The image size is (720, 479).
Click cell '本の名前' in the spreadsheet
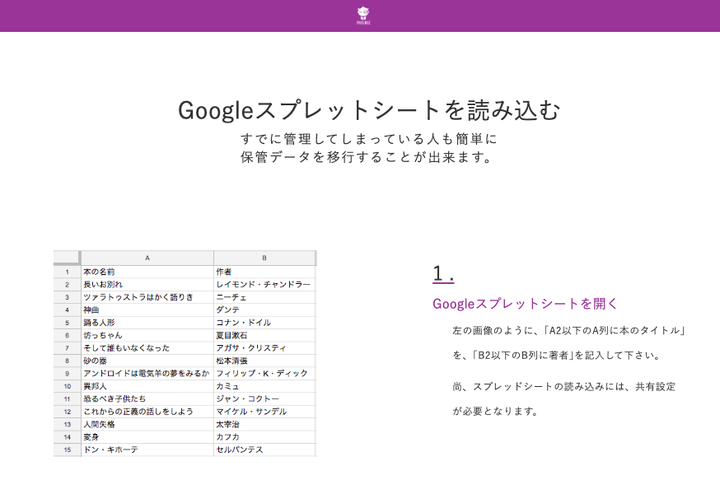coord(147,272)
